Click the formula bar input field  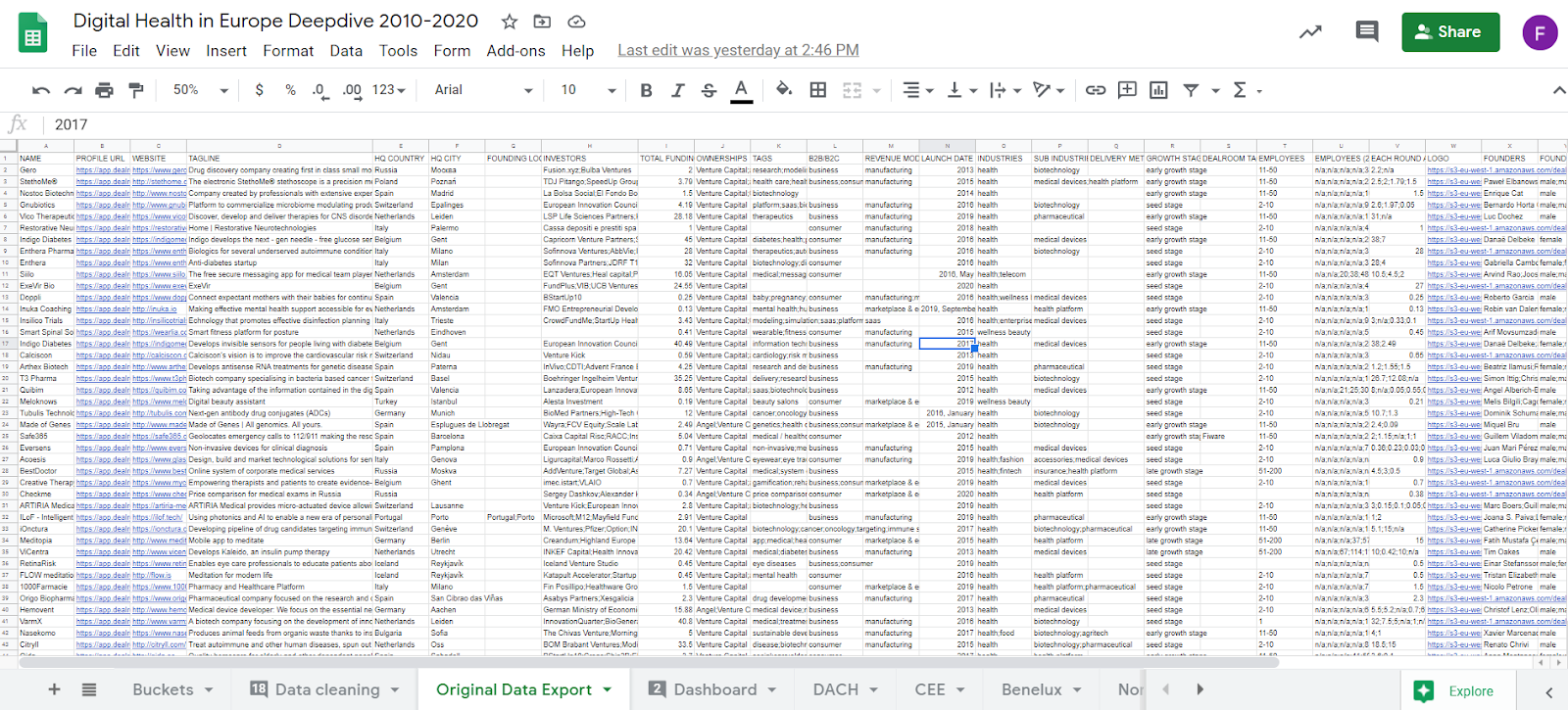804,124
